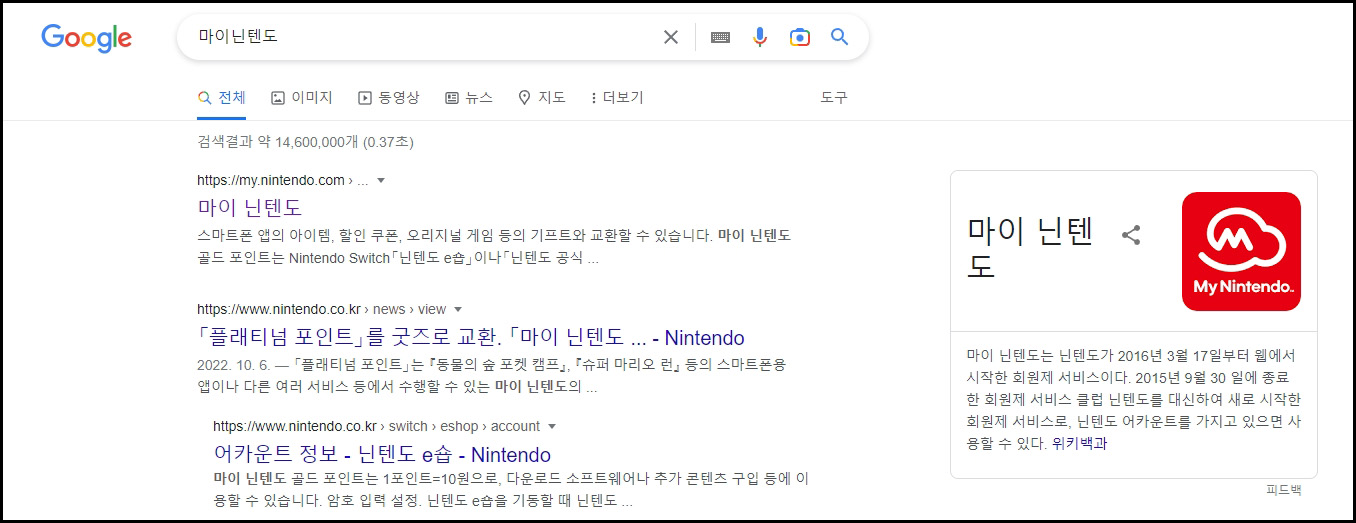Click the 검색결과 약 14,600,000개 stats text
The width and height of the screenshot is (1356, 523).
tap(305, 142)
